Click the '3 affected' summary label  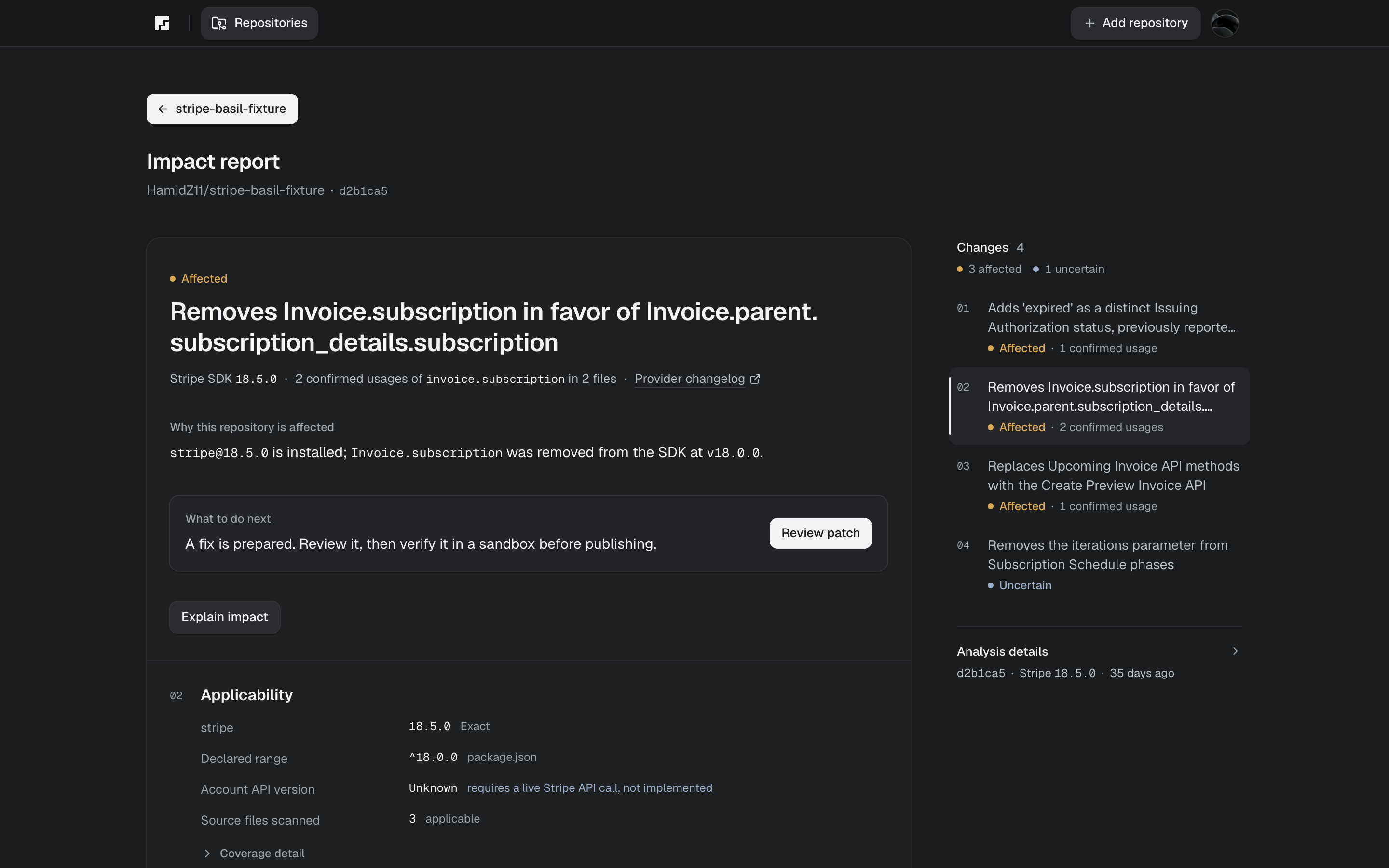[994, 269]
